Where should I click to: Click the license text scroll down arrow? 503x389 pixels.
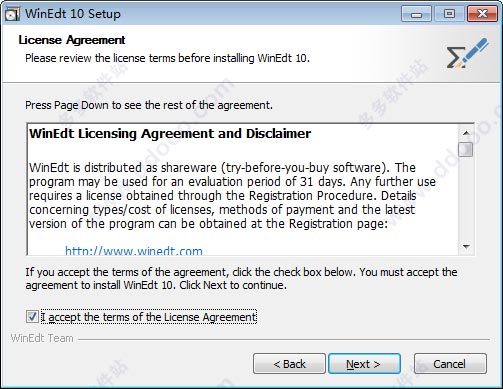click(x=466, y=247)
